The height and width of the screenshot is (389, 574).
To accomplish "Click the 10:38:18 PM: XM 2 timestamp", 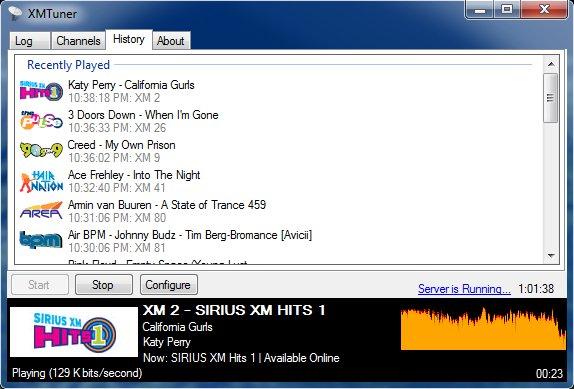I will [114, 98].
